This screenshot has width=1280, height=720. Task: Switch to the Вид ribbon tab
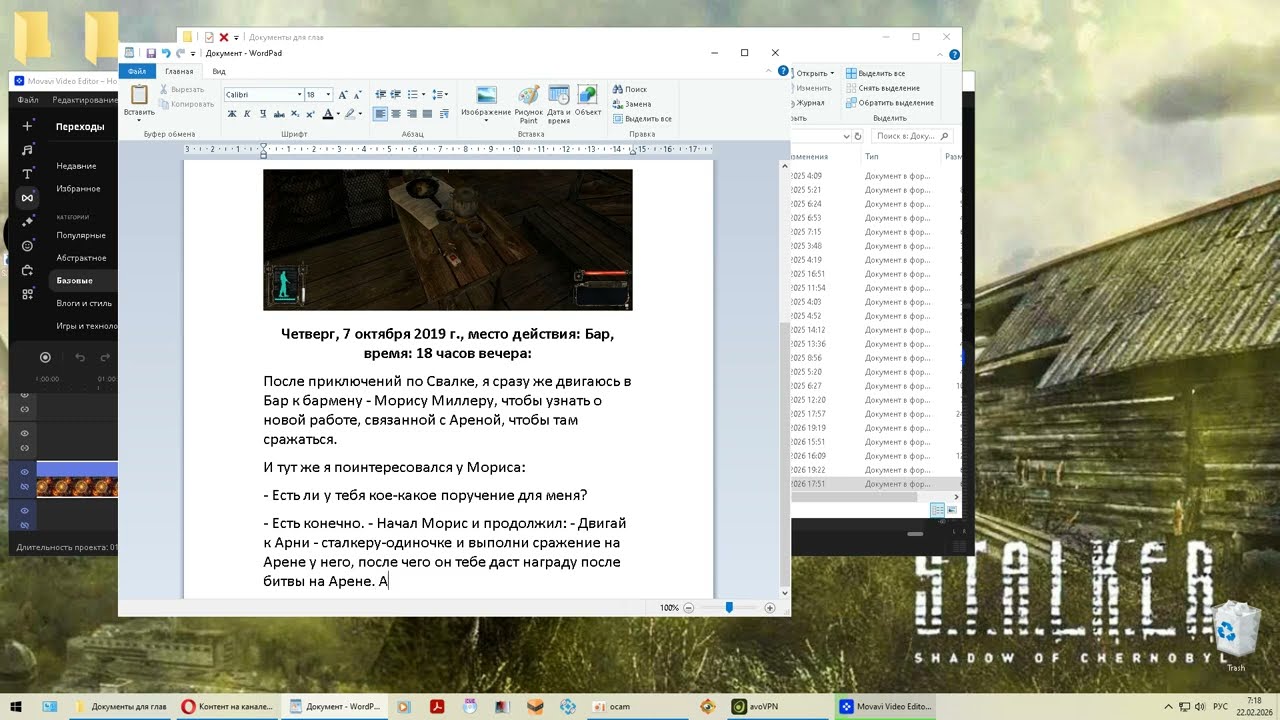point(219,71)
